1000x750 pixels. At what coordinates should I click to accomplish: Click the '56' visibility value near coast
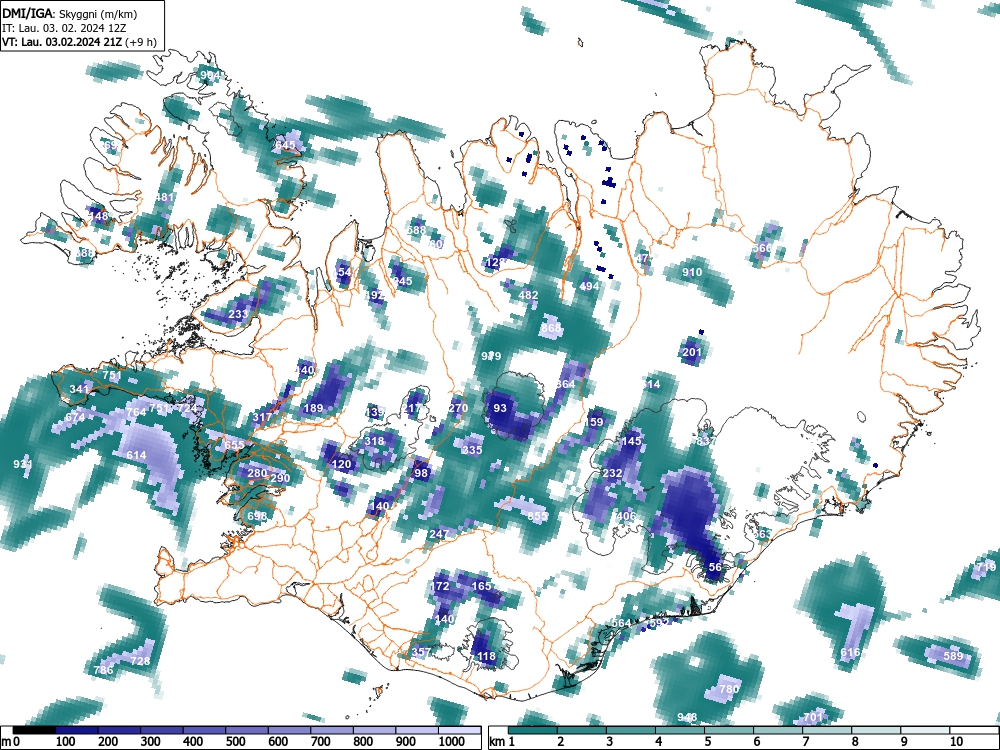pos(715,567)
